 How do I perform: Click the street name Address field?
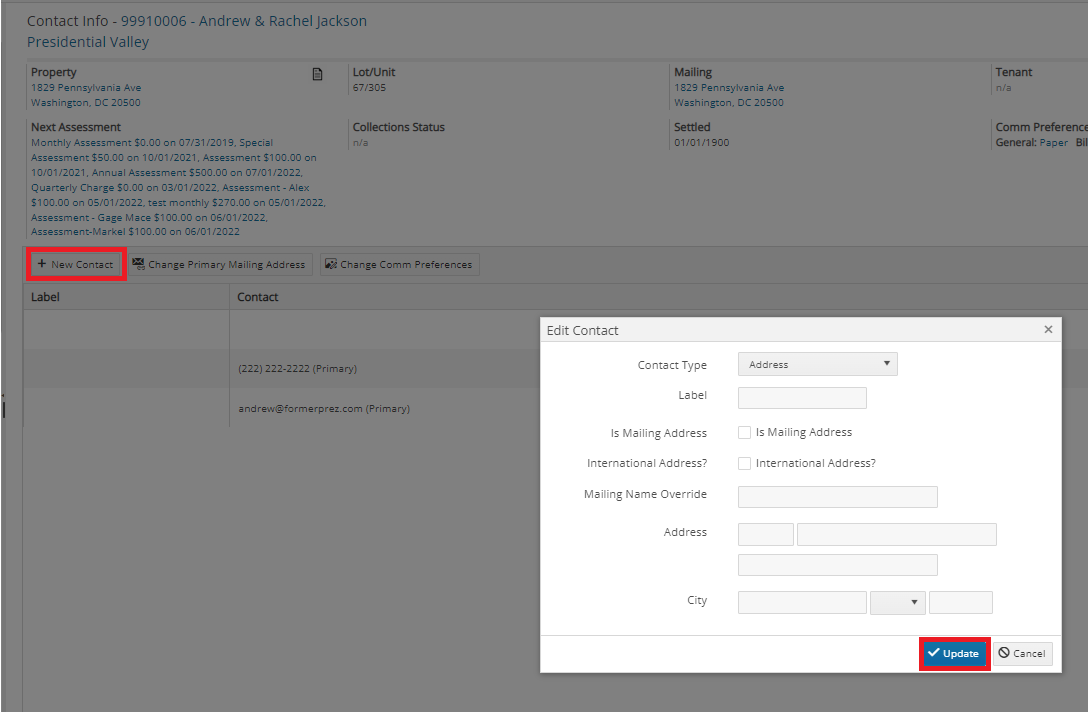pos(896,534)
